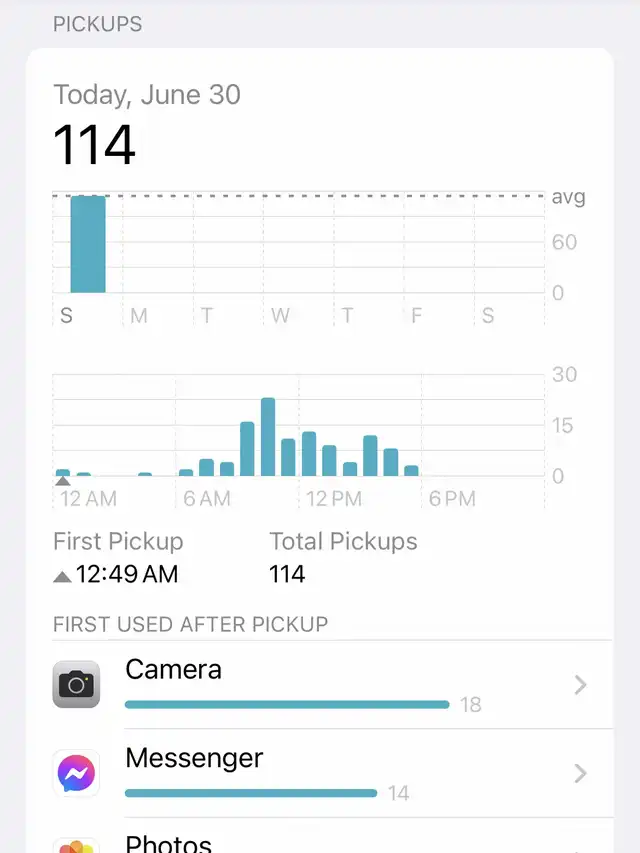Tap the Camera usage bar showing 18
640x853 pixels.
click(x=287, y=704)
